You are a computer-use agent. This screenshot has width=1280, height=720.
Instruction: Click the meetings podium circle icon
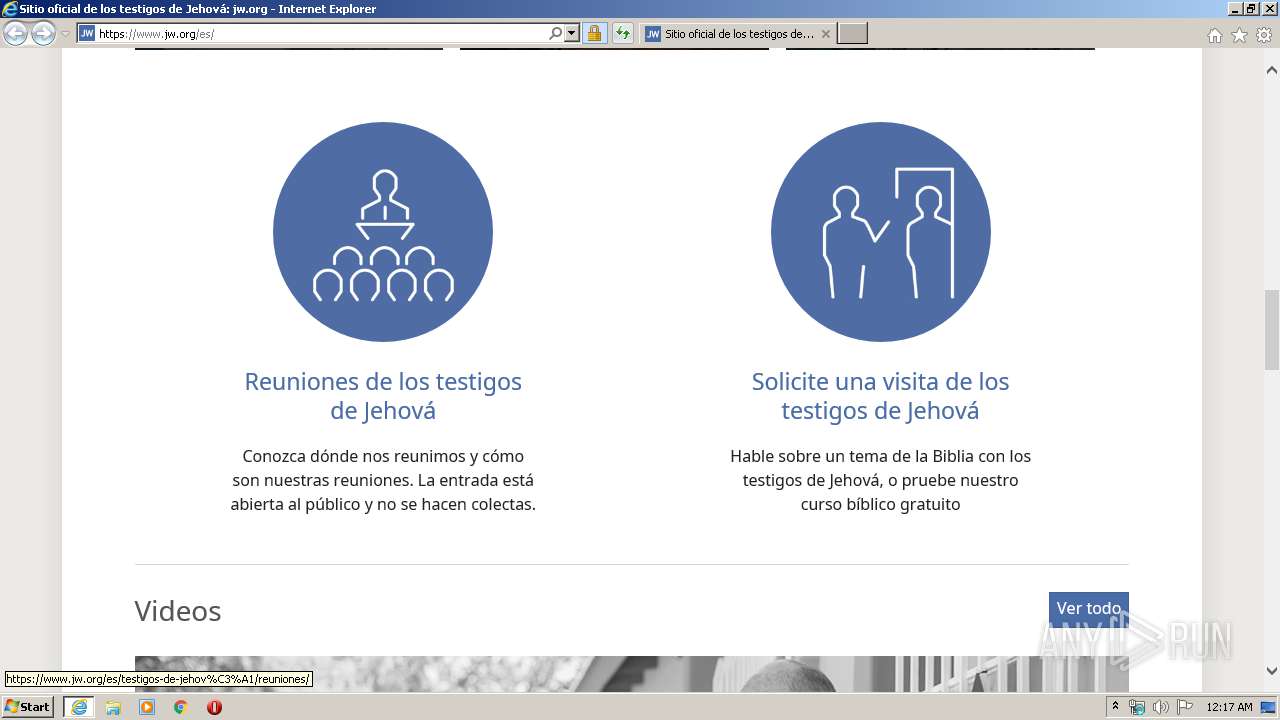[383, 232]
